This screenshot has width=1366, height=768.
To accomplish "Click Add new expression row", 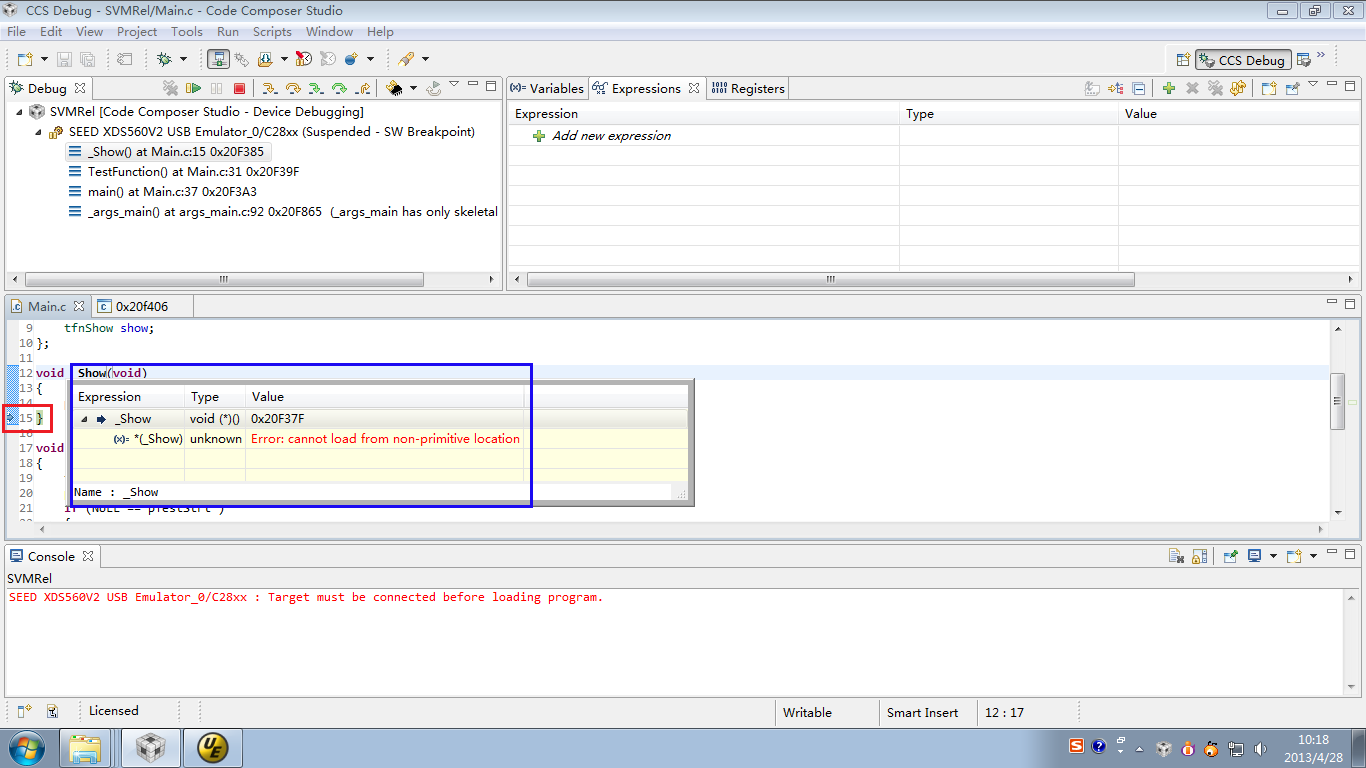I will coord(611,136).
